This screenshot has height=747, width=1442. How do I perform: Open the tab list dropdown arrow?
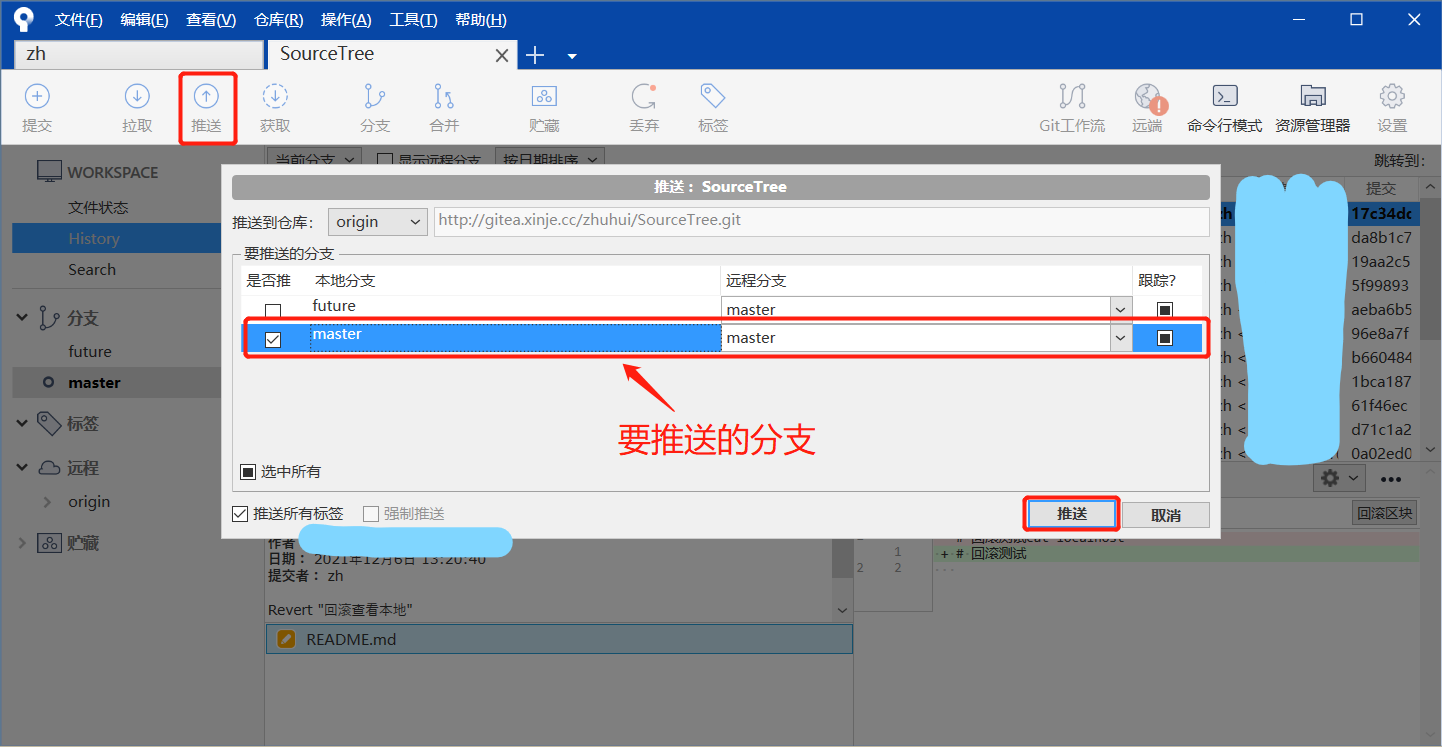tap(572, 56)
